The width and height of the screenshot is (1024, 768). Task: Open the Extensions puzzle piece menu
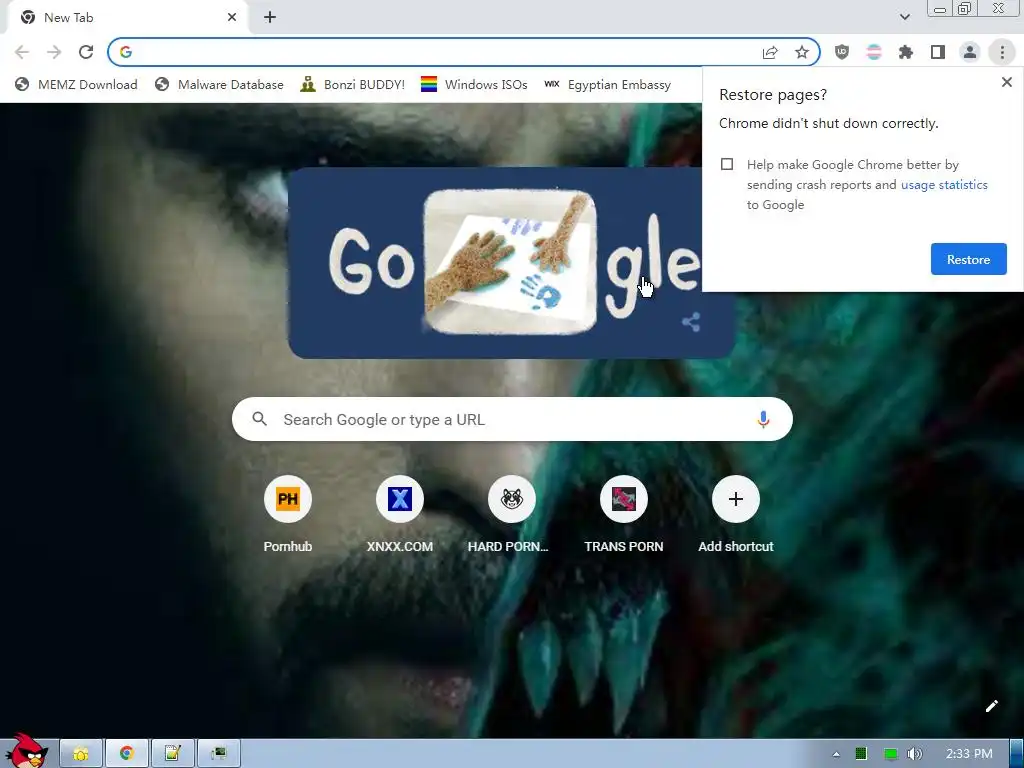906,52
